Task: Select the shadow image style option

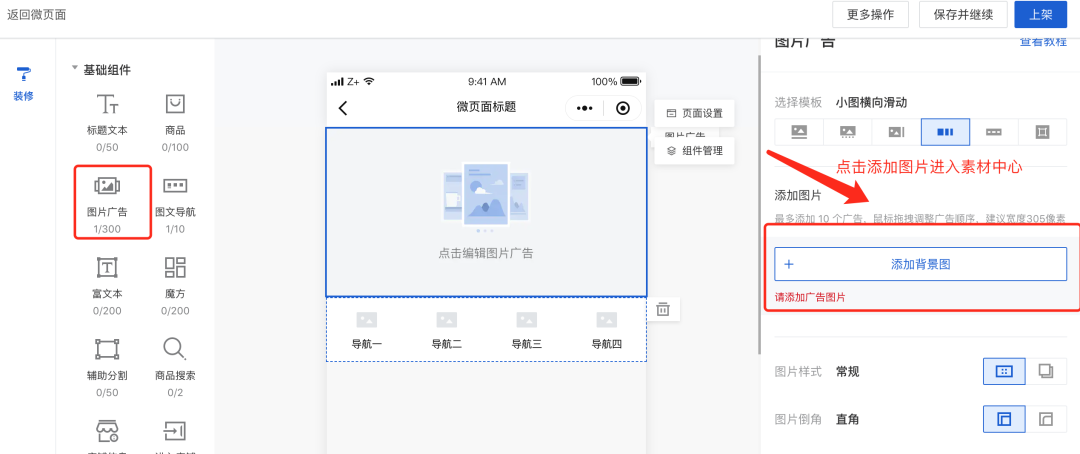Action: [x=1046, y=371]
